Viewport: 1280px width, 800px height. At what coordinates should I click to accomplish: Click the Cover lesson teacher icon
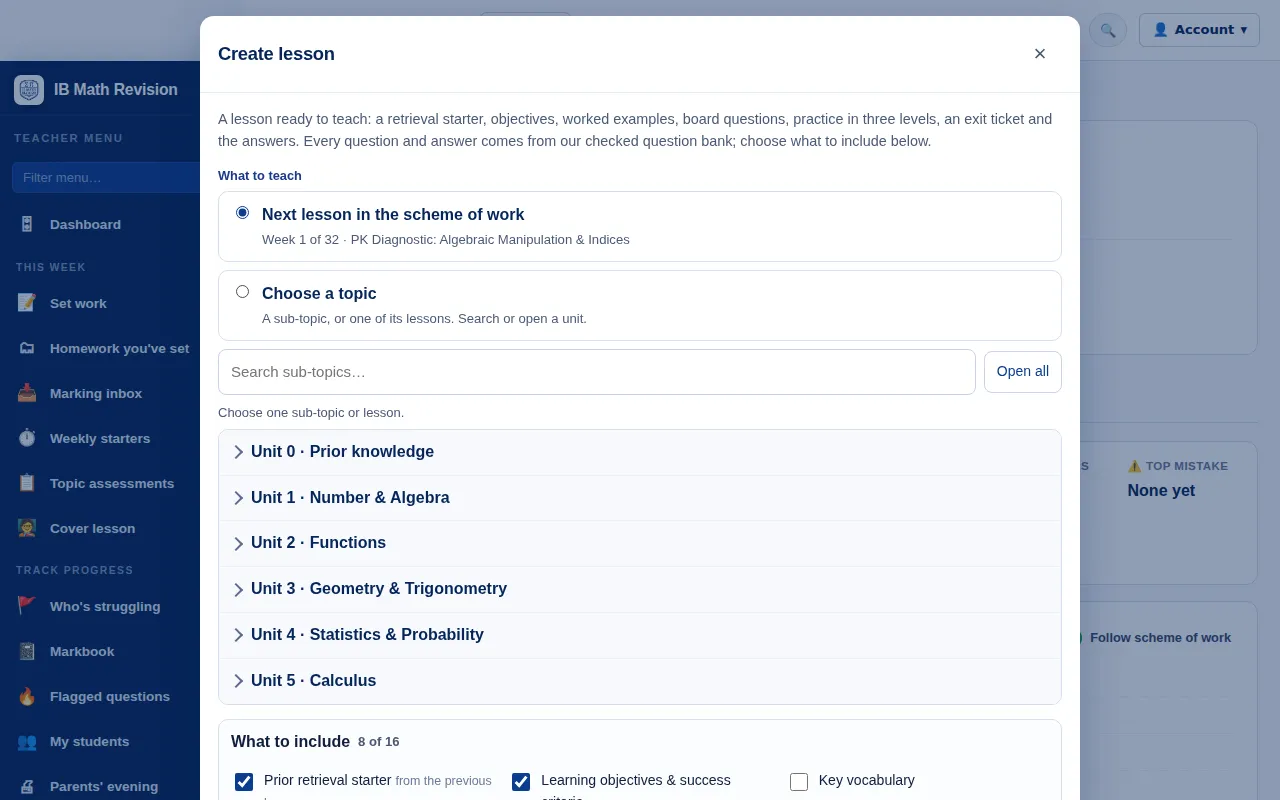click(x=27, y=528)
